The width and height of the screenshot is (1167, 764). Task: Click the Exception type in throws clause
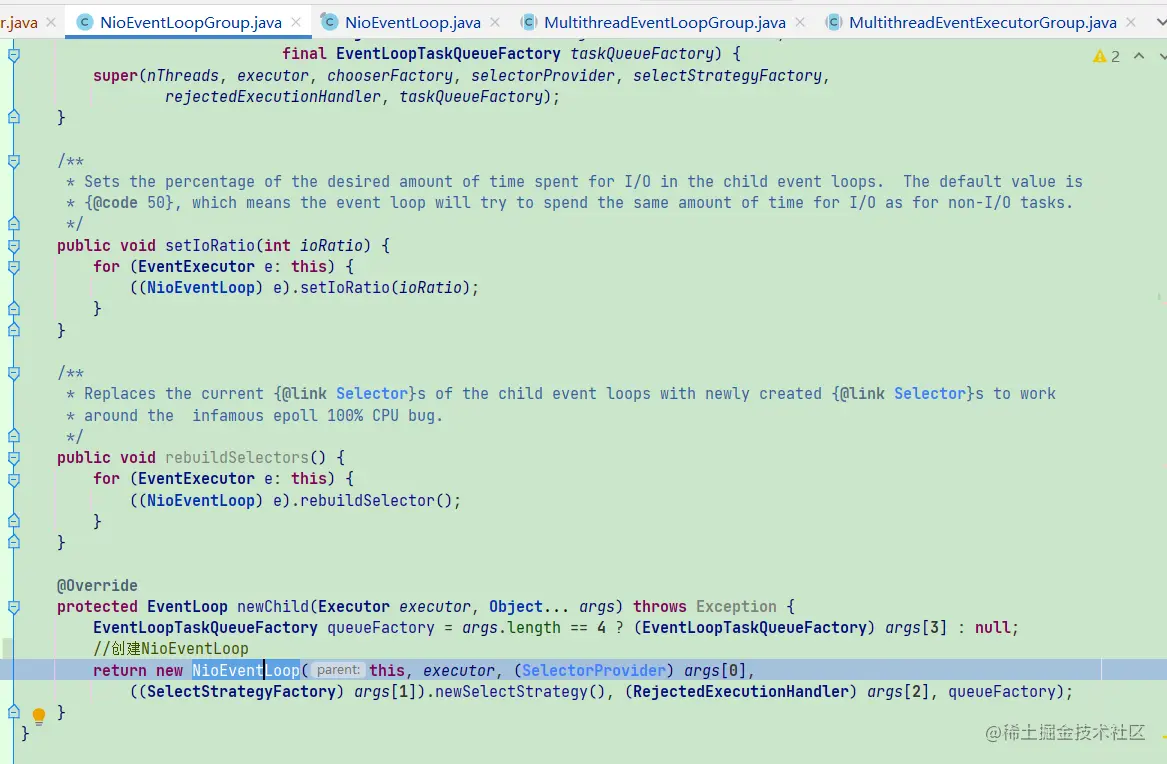tap(736, 606)
